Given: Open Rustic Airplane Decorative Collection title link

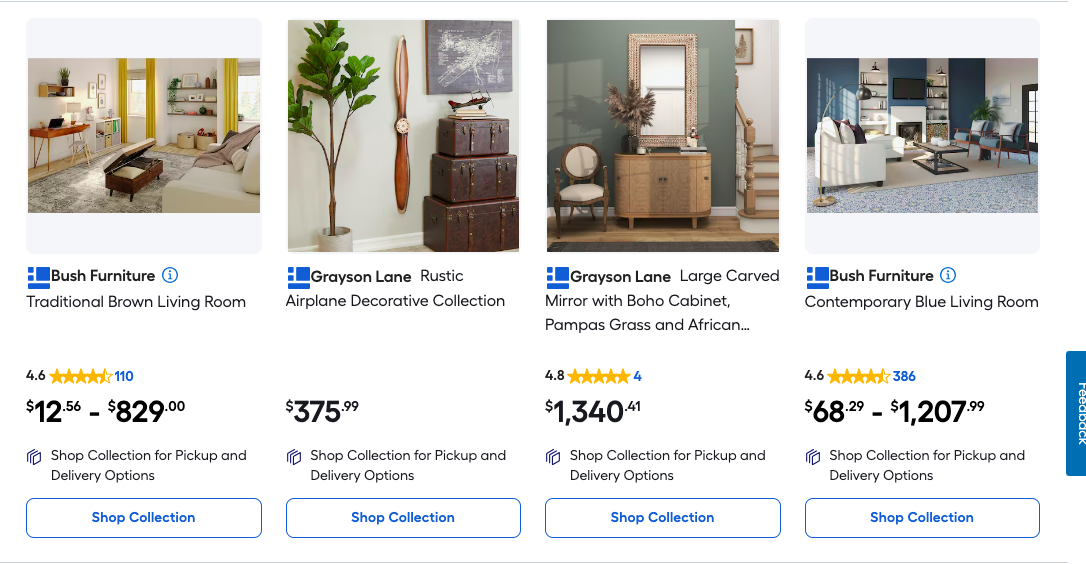Looking at the screenshot, I should [395, 301].
